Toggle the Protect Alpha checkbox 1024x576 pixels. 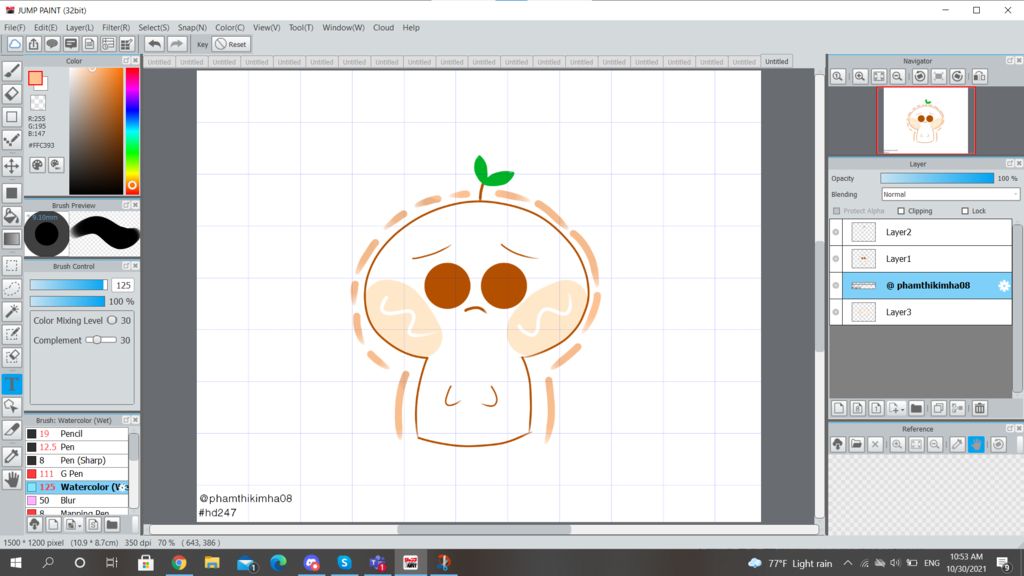point(837,211)
